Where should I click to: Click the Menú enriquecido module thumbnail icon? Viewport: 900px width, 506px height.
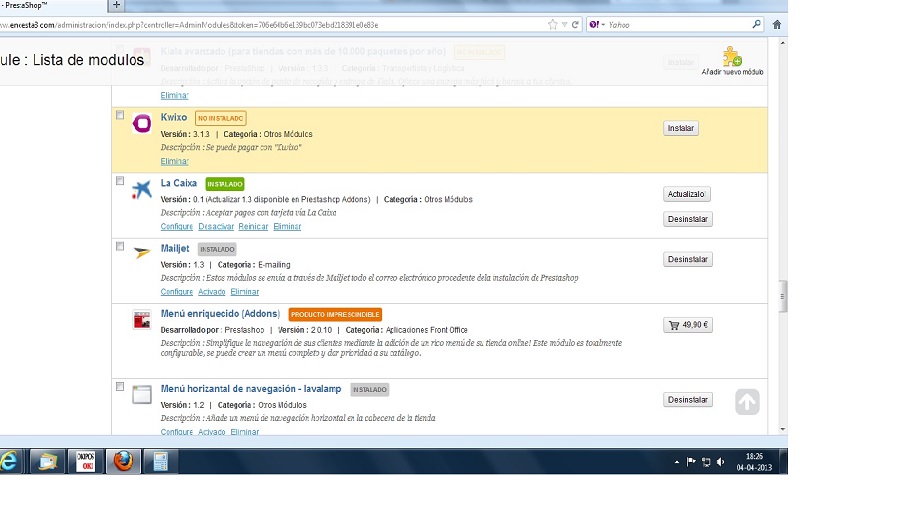[x=142, y=320]
